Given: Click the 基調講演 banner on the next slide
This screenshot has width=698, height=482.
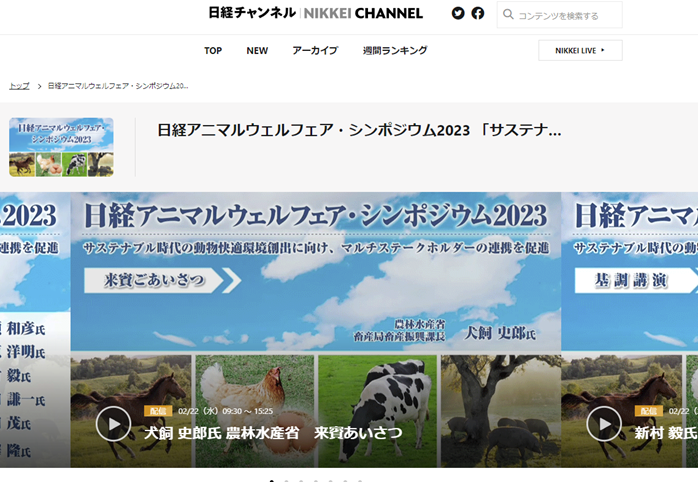Looking at the screenshot, I should (637, 280).
